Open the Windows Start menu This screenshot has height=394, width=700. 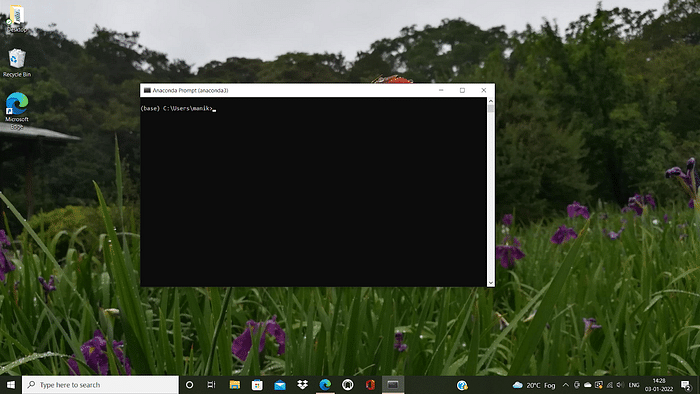[11, 385]
